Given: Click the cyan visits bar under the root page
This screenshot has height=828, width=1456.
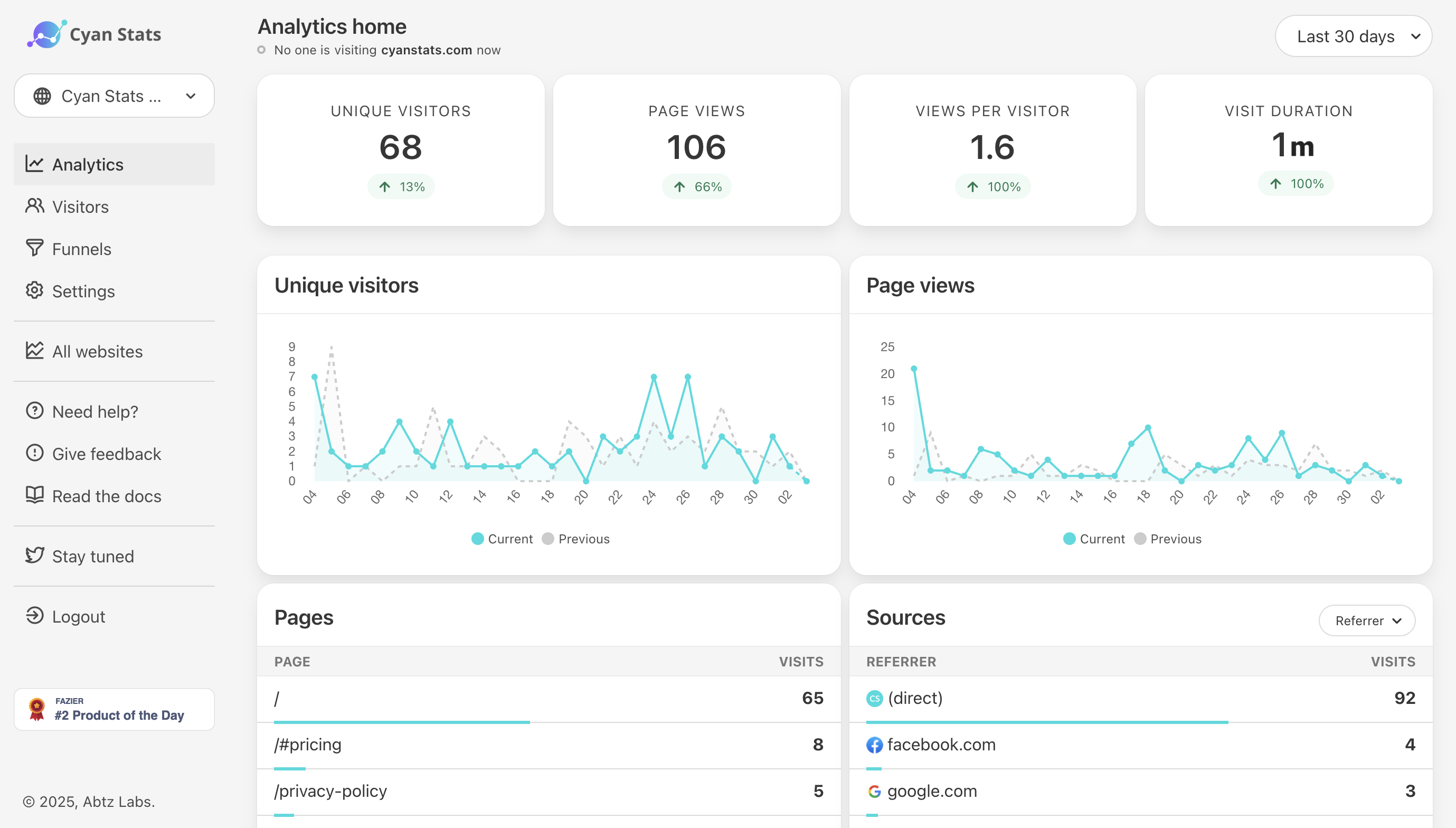Looking at the screenshot, I should click(402, 721).
